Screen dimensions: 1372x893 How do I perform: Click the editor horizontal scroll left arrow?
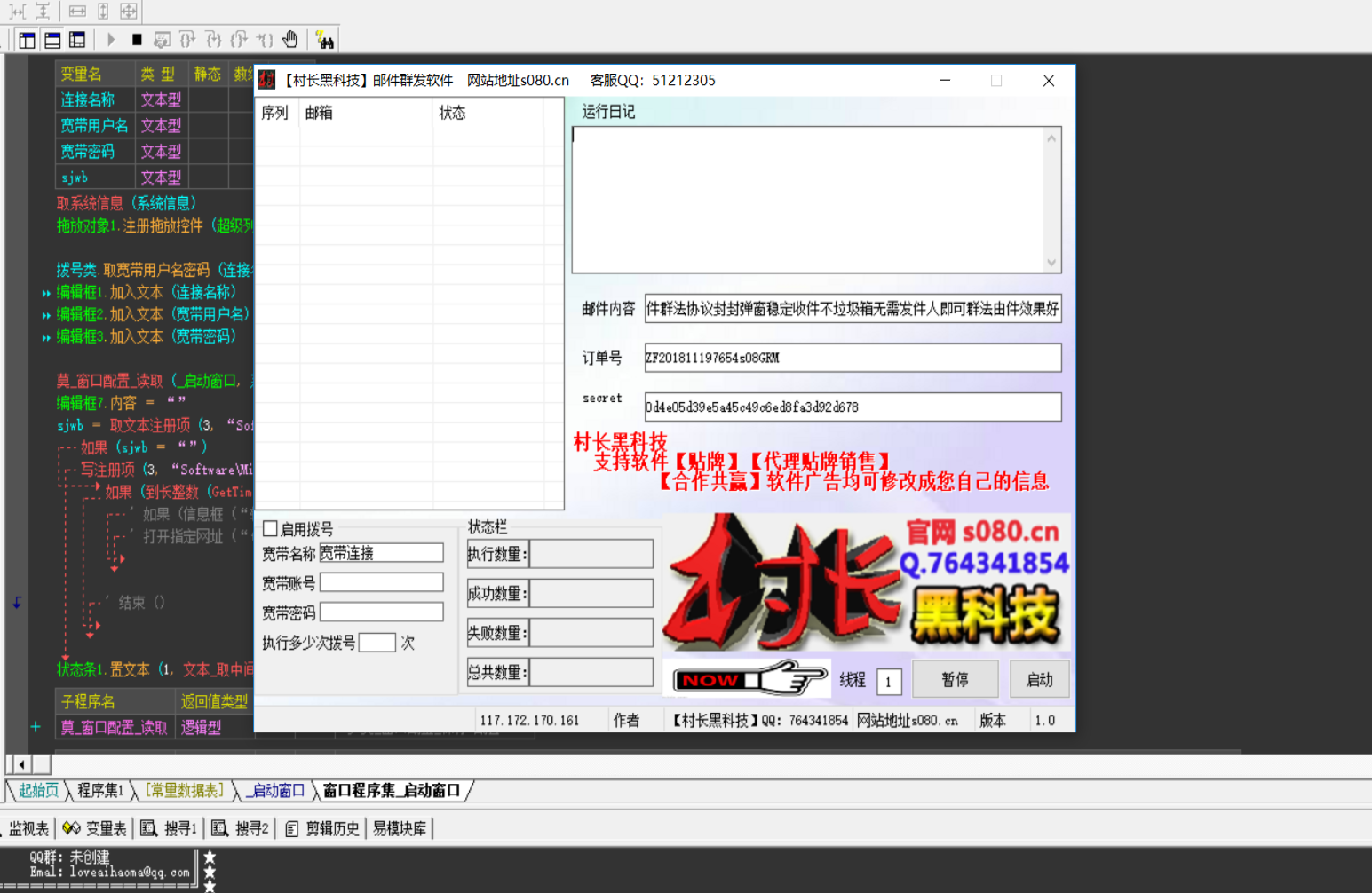[21, 763]
